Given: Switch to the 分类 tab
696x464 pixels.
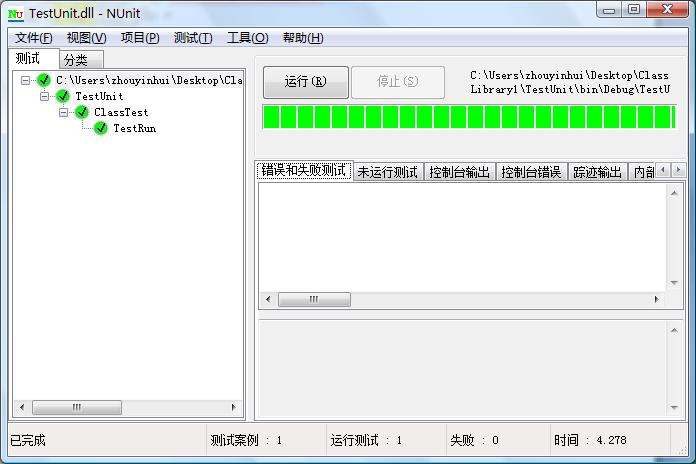Looking at the screenshot, I should pos(76,60).
